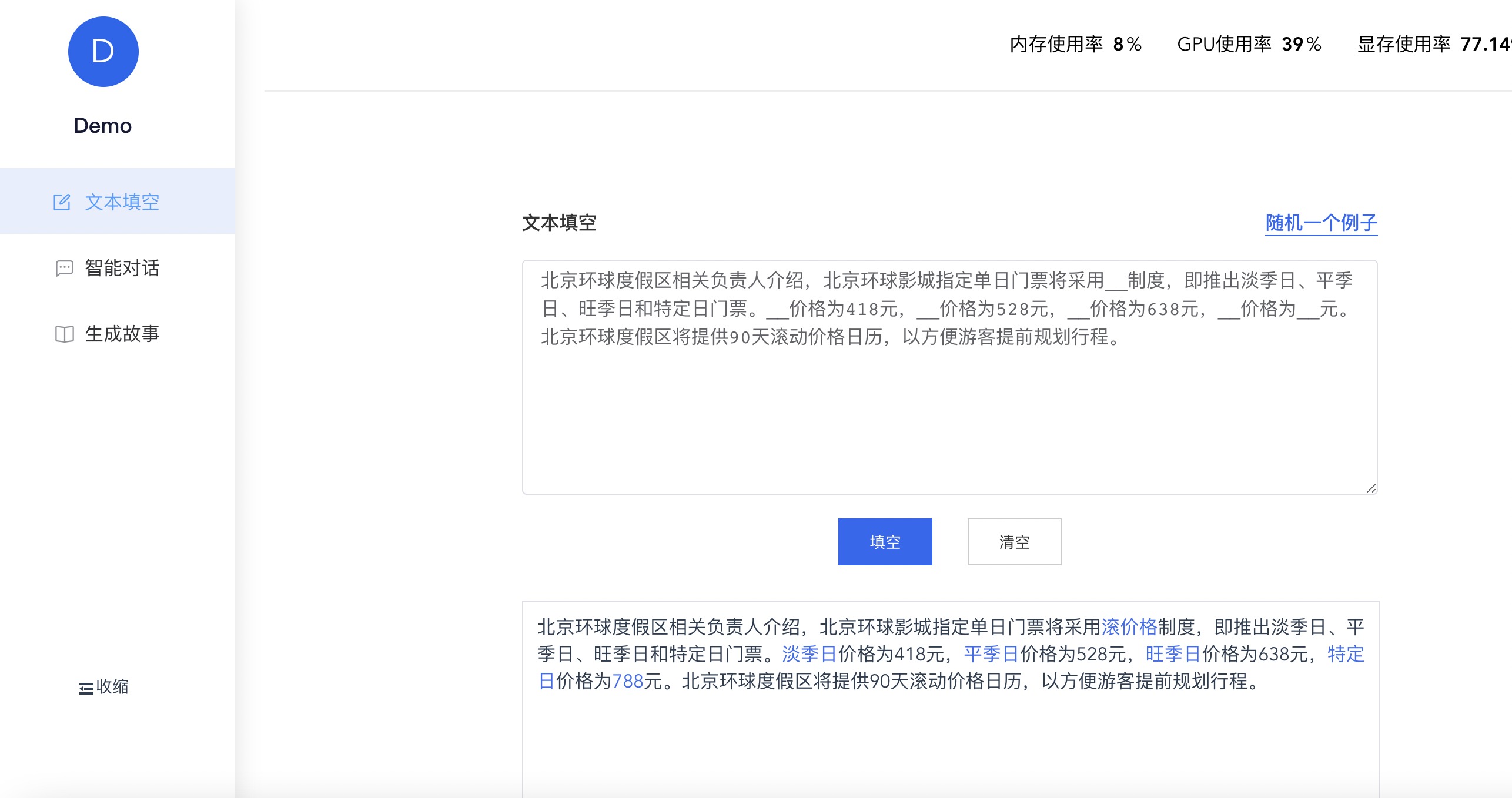Click the book icon beside 生成故事
Image resolution: width=1512 pixels, height=798 pixels.
pyautogui.click(x=64, y=334)
